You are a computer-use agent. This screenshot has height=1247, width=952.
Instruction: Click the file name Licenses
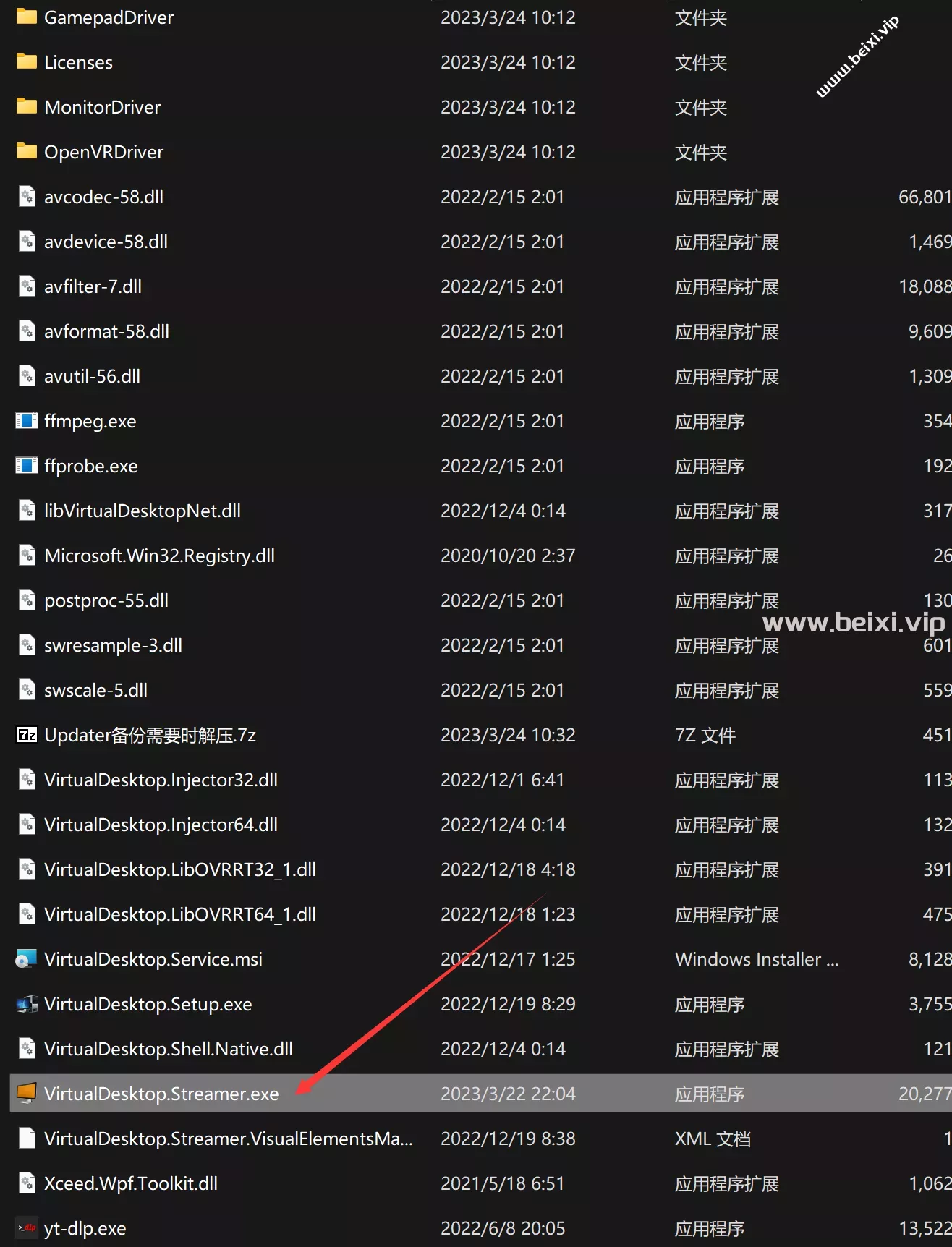click(79, 62)
